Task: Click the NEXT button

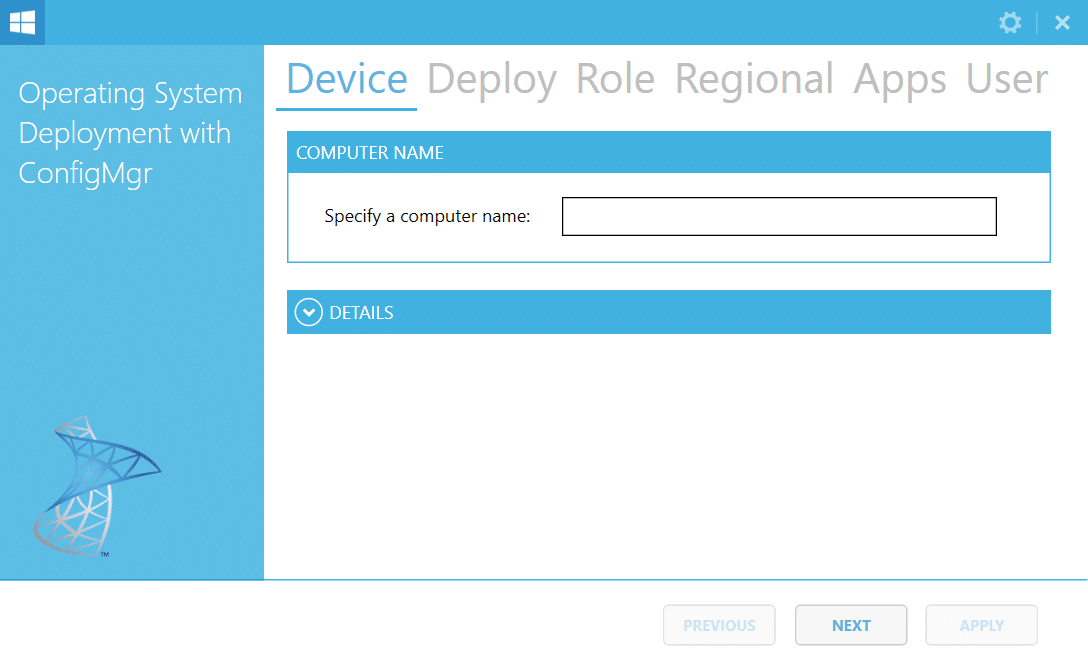Action: [850, 625]
